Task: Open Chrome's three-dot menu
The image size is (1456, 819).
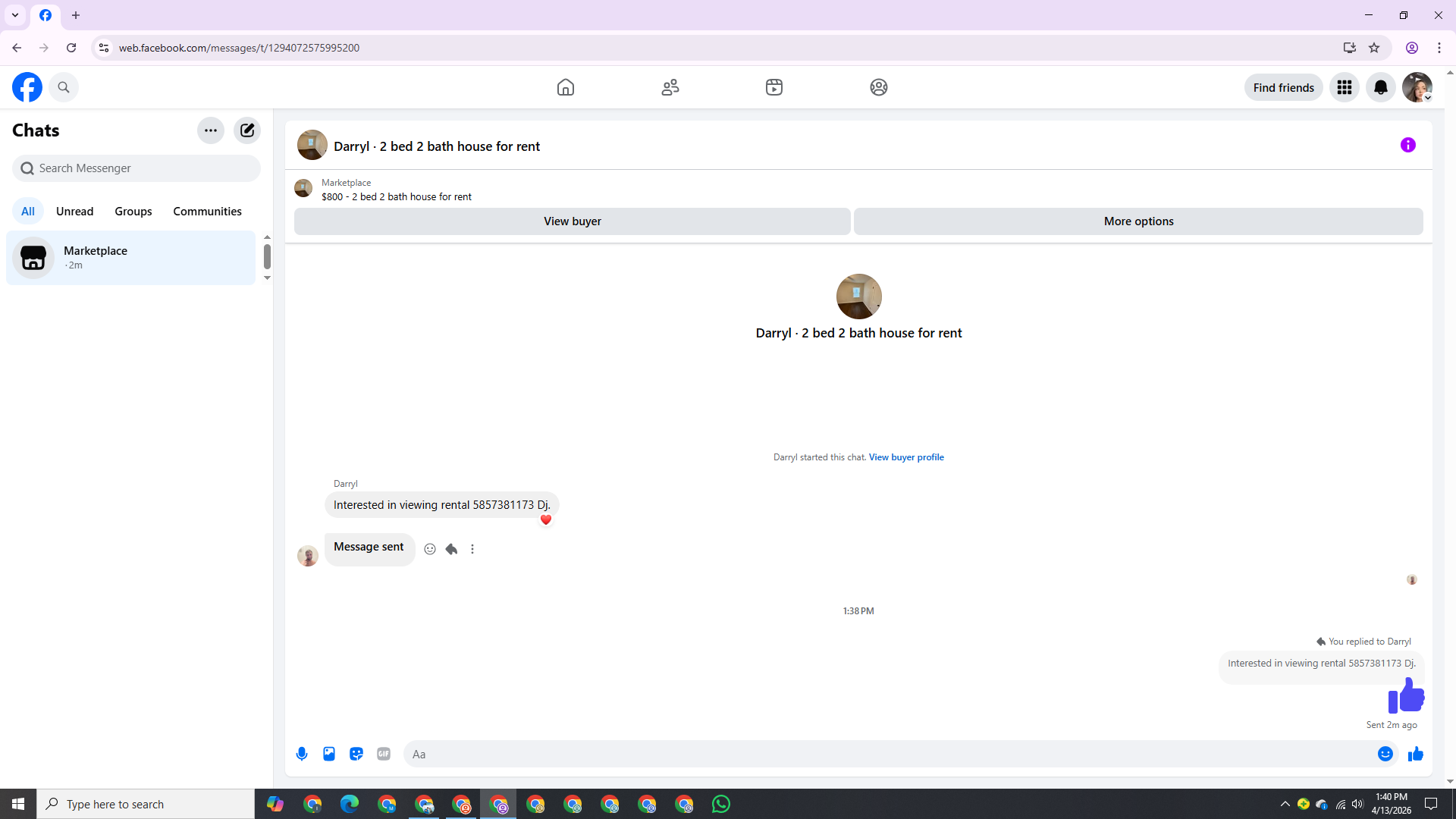Action: (x=1439, y=48)
